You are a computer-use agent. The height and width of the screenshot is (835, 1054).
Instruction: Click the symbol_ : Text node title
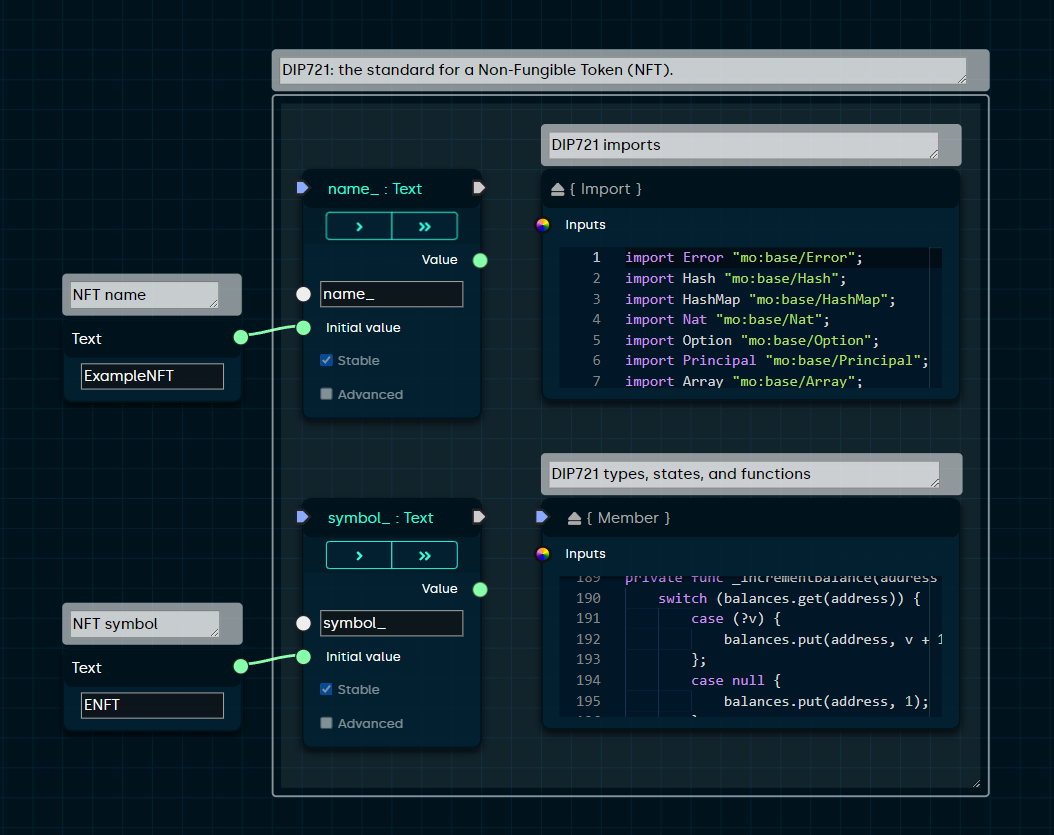(x=380, y=518)
